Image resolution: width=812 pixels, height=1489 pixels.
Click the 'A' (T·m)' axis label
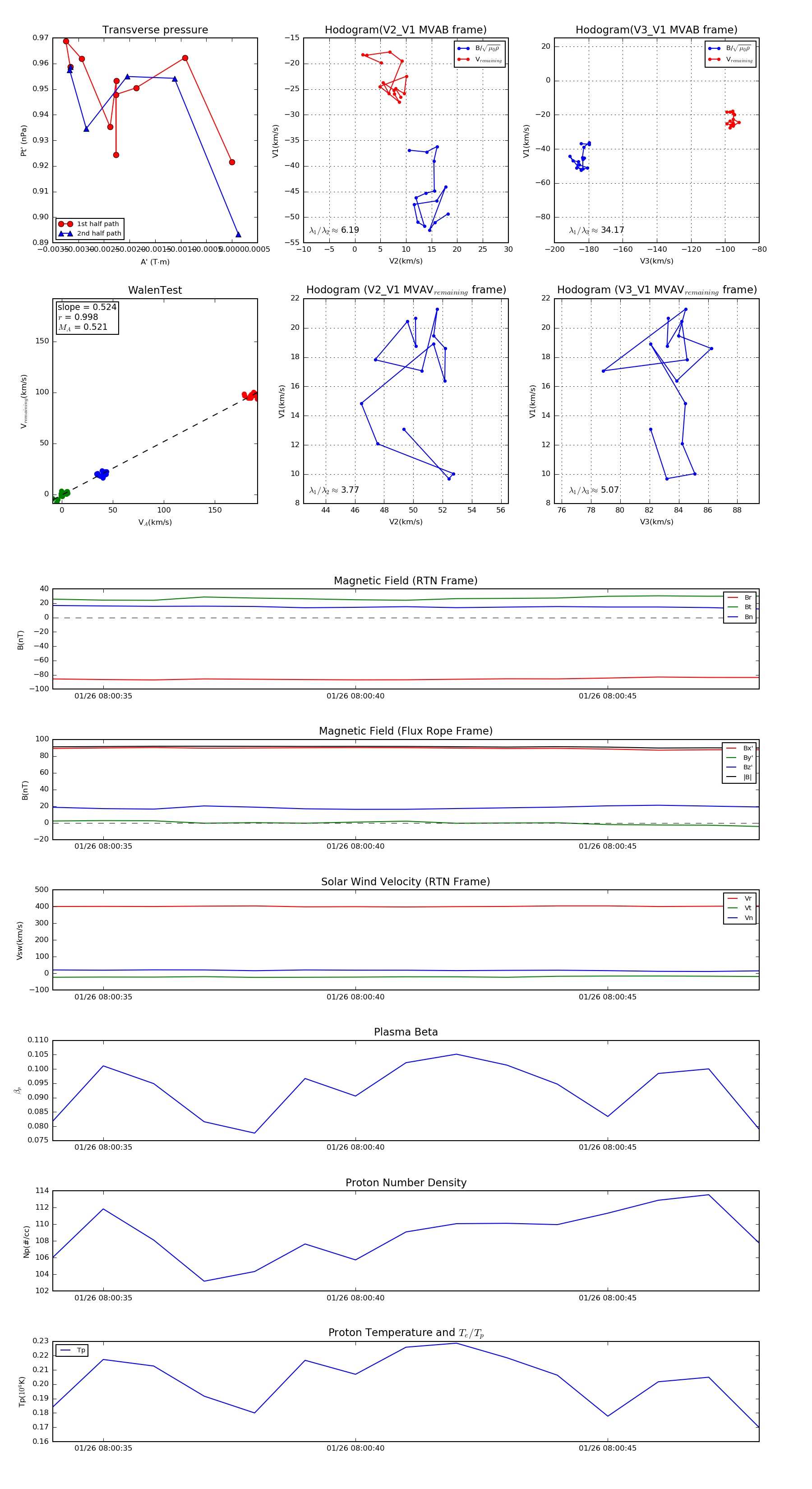click(155, 262)
